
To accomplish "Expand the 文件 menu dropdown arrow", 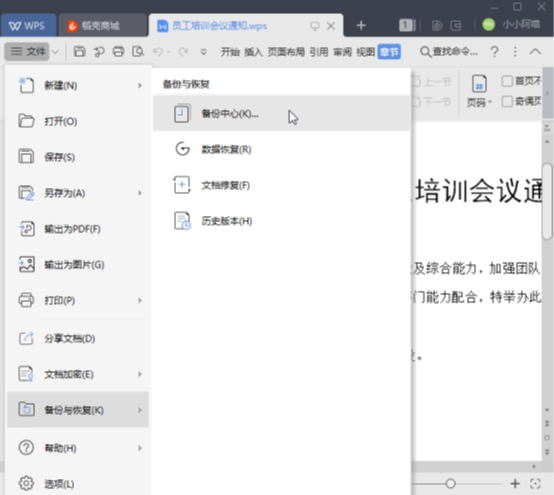I will (55, 52).
